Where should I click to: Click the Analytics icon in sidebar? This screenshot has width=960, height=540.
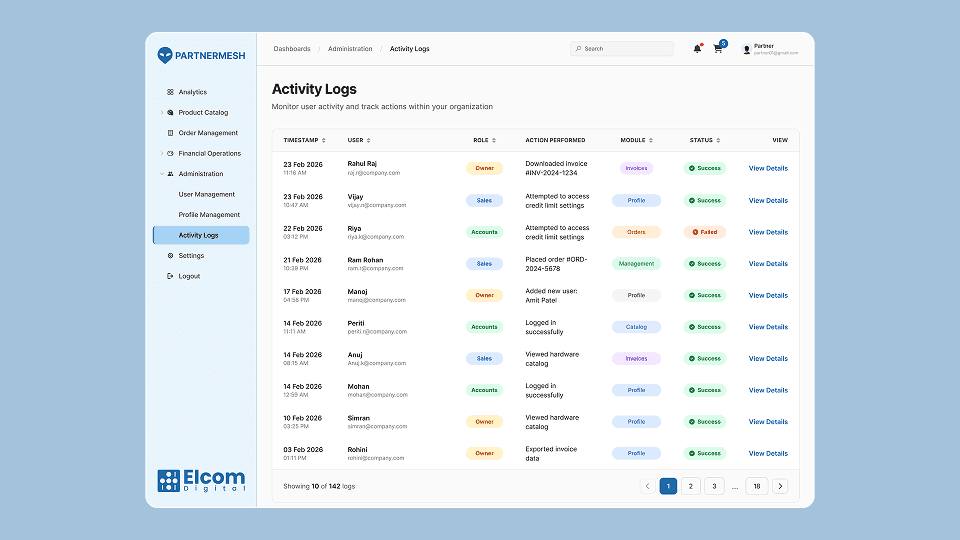pos(170,92)
